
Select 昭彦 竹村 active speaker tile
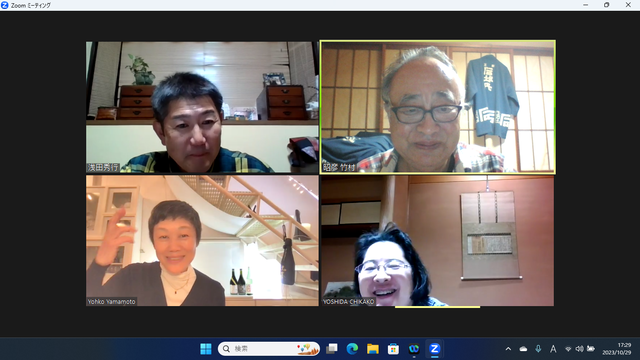point(438,107)
